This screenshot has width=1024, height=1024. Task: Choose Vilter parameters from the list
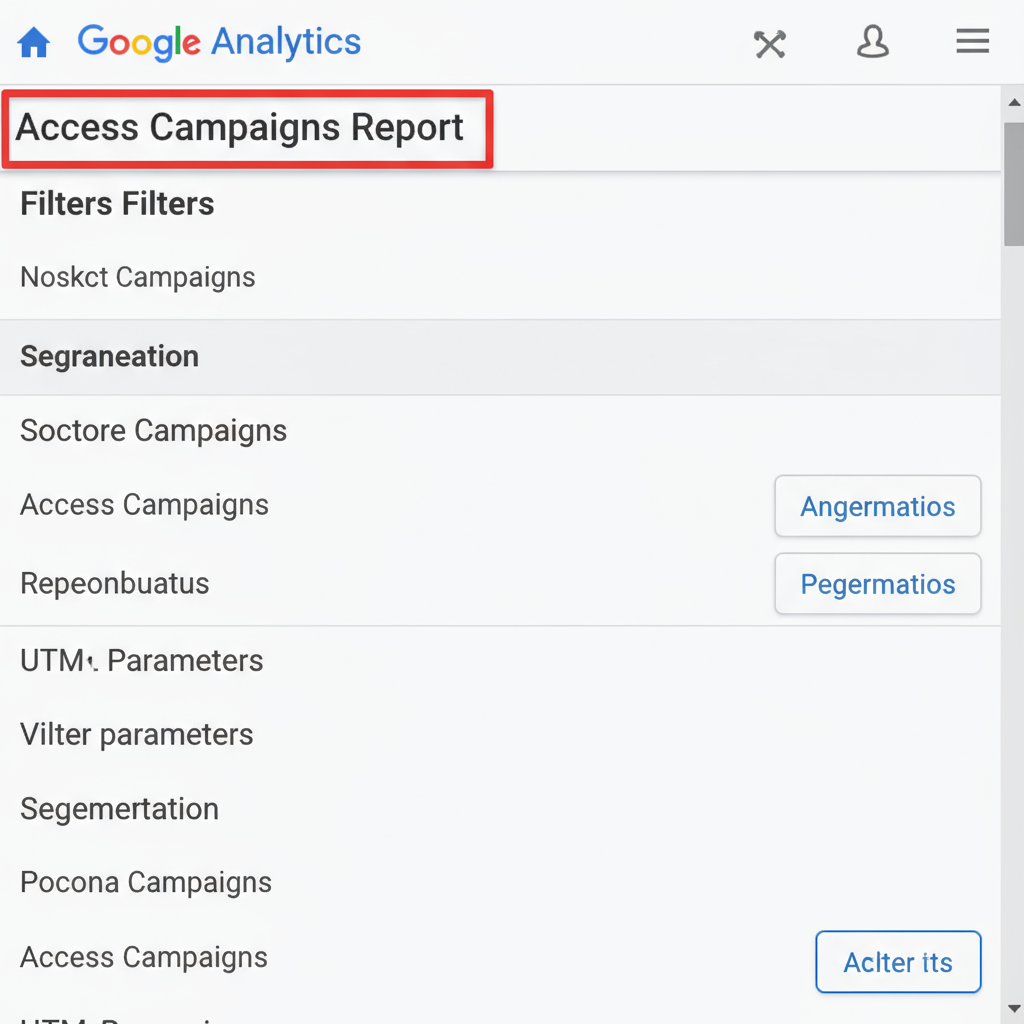137,735
